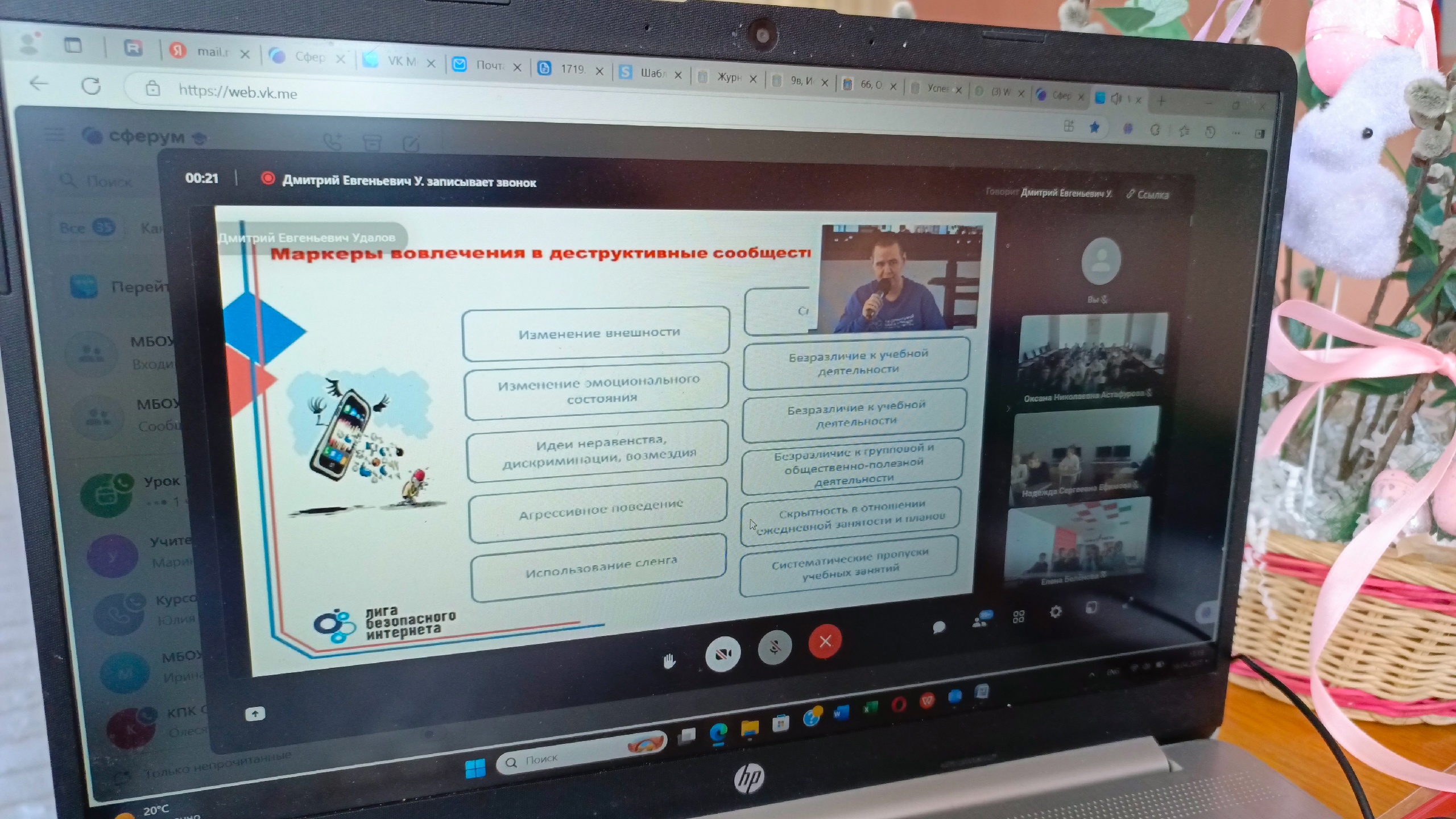This screenshot has height=819, width=1456.
Task: Open Word from the taskbar
Action: click(841, 713)
